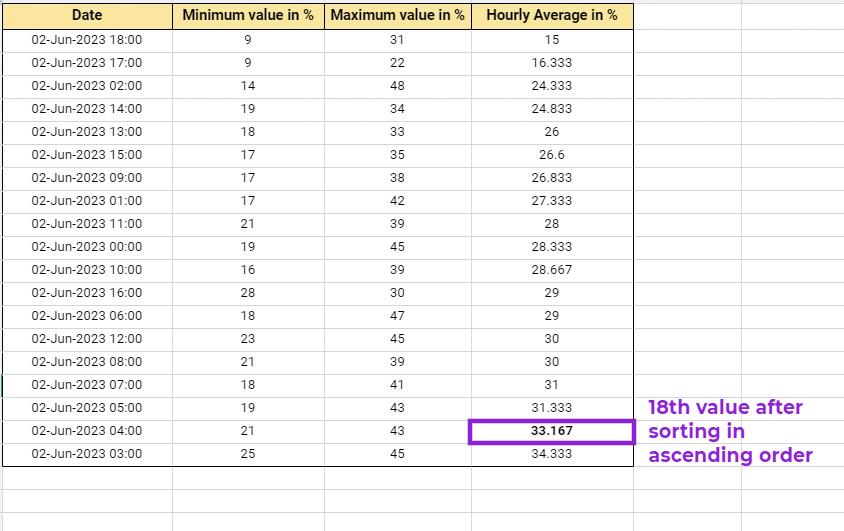
Task: Click minimum value 28 in 16:00 row
Action: point(248,293)
